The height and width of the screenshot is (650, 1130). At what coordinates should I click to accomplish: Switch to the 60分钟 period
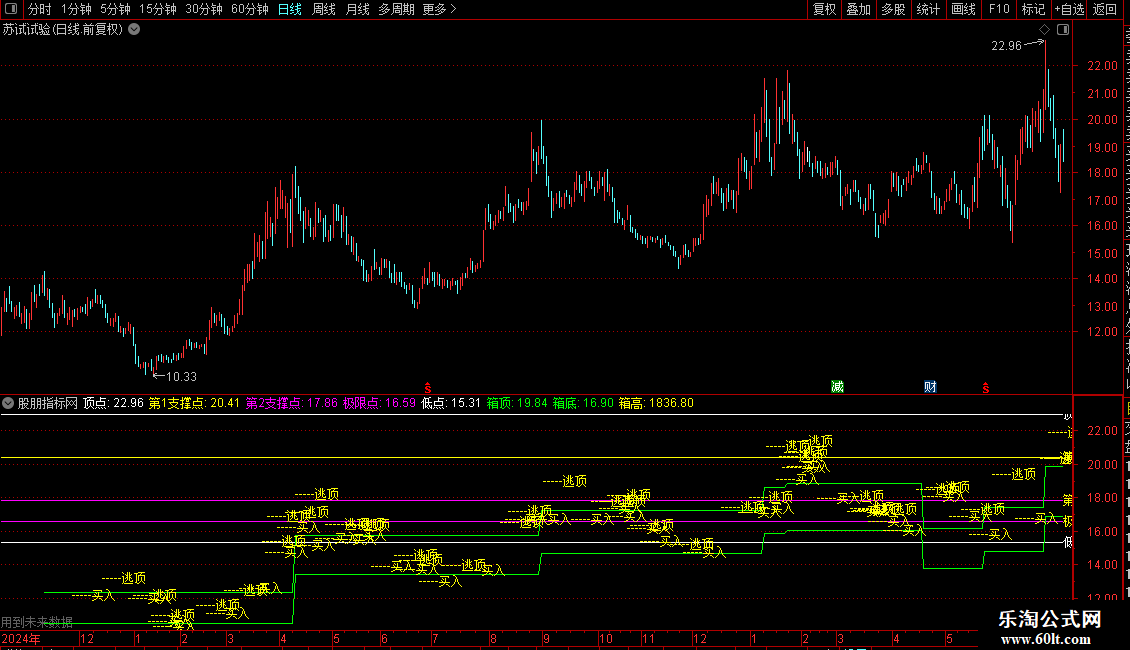[x=250, y=9]
